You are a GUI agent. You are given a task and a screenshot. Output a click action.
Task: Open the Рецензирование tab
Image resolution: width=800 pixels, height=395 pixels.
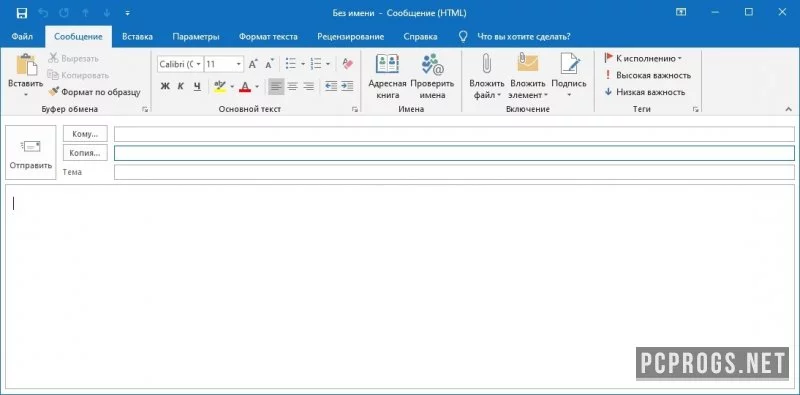pos(351,37)
